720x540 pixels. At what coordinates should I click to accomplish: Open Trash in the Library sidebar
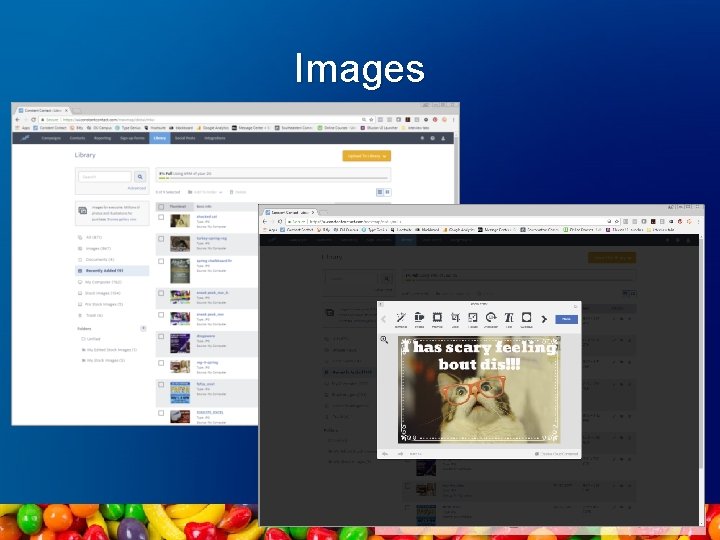91,315
